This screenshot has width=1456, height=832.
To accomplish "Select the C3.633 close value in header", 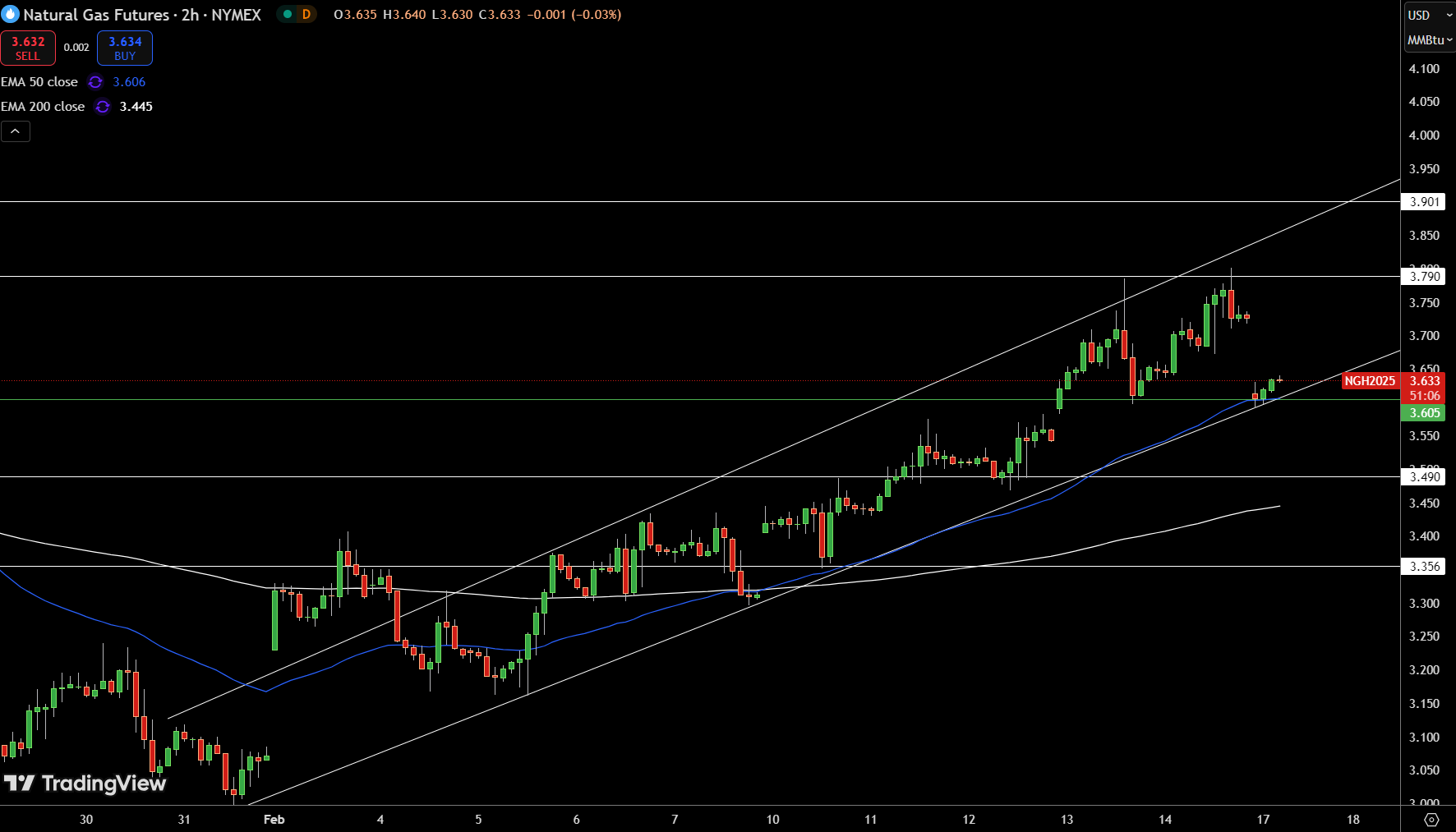I will 500,15.
